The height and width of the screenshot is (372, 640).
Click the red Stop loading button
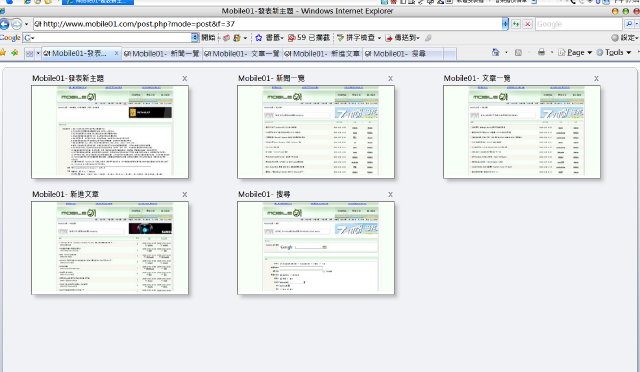[527, 24]
